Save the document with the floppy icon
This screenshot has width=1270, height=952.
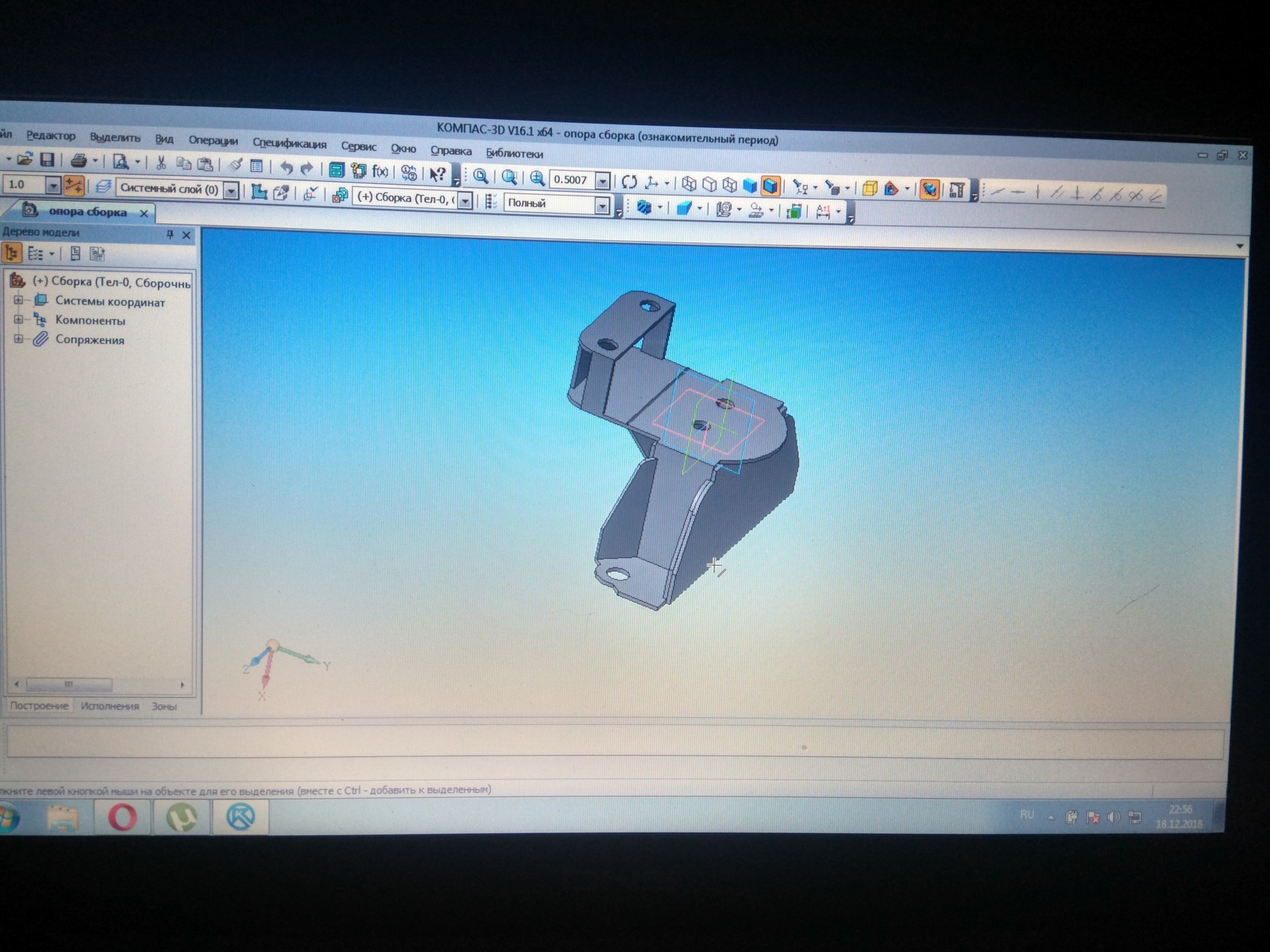(47, 160)
